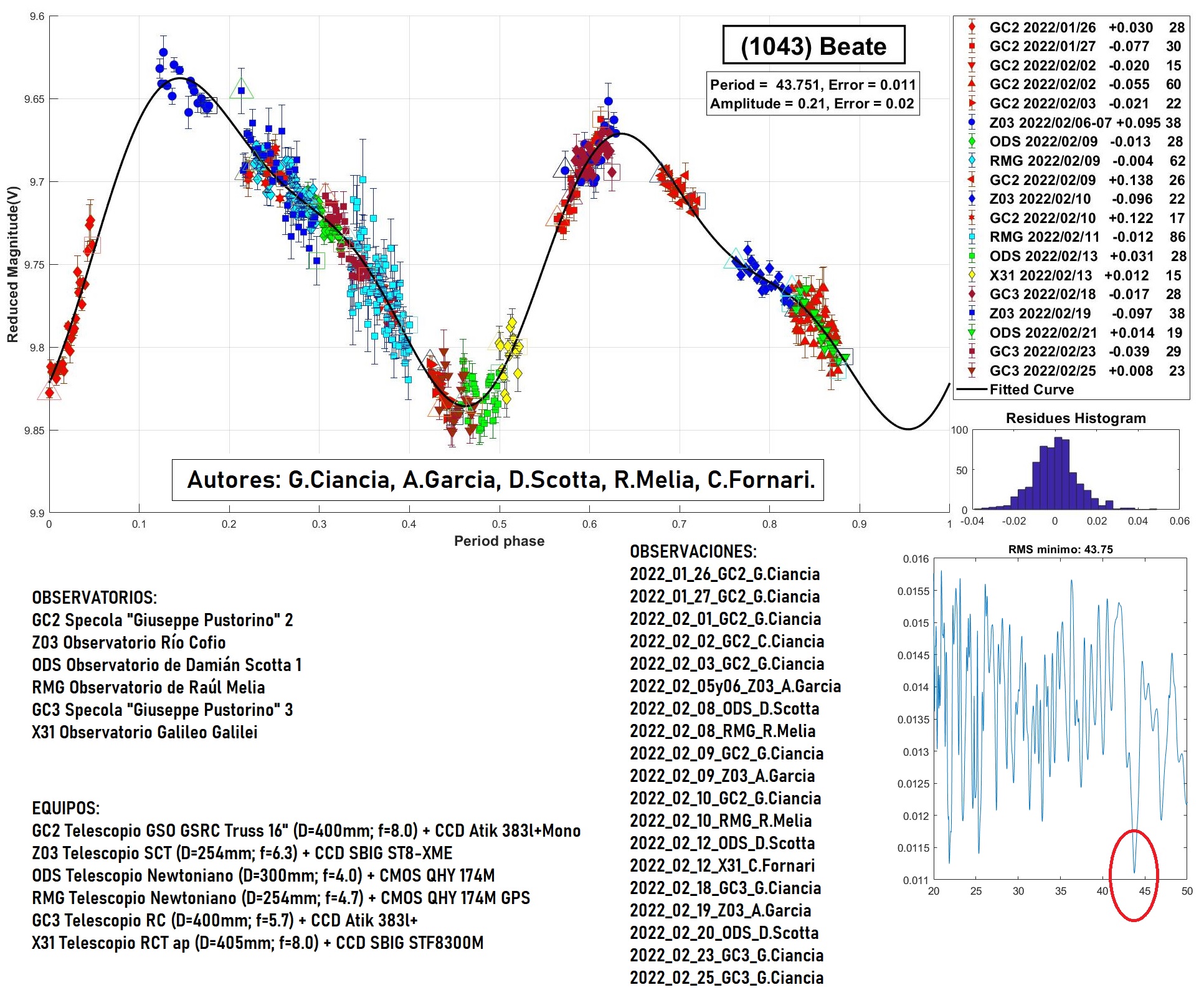Click observation 2022_02_02_GC2_C.Ciancia

click(727, 642)
